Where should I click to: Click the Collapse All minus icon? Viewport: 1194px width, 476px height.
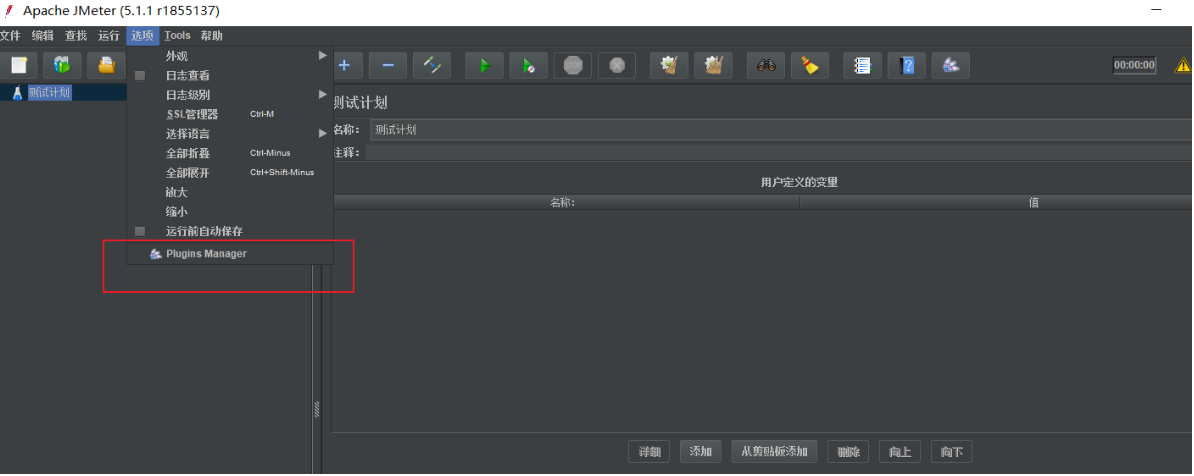pyautogui.click(x=388, y=65)
